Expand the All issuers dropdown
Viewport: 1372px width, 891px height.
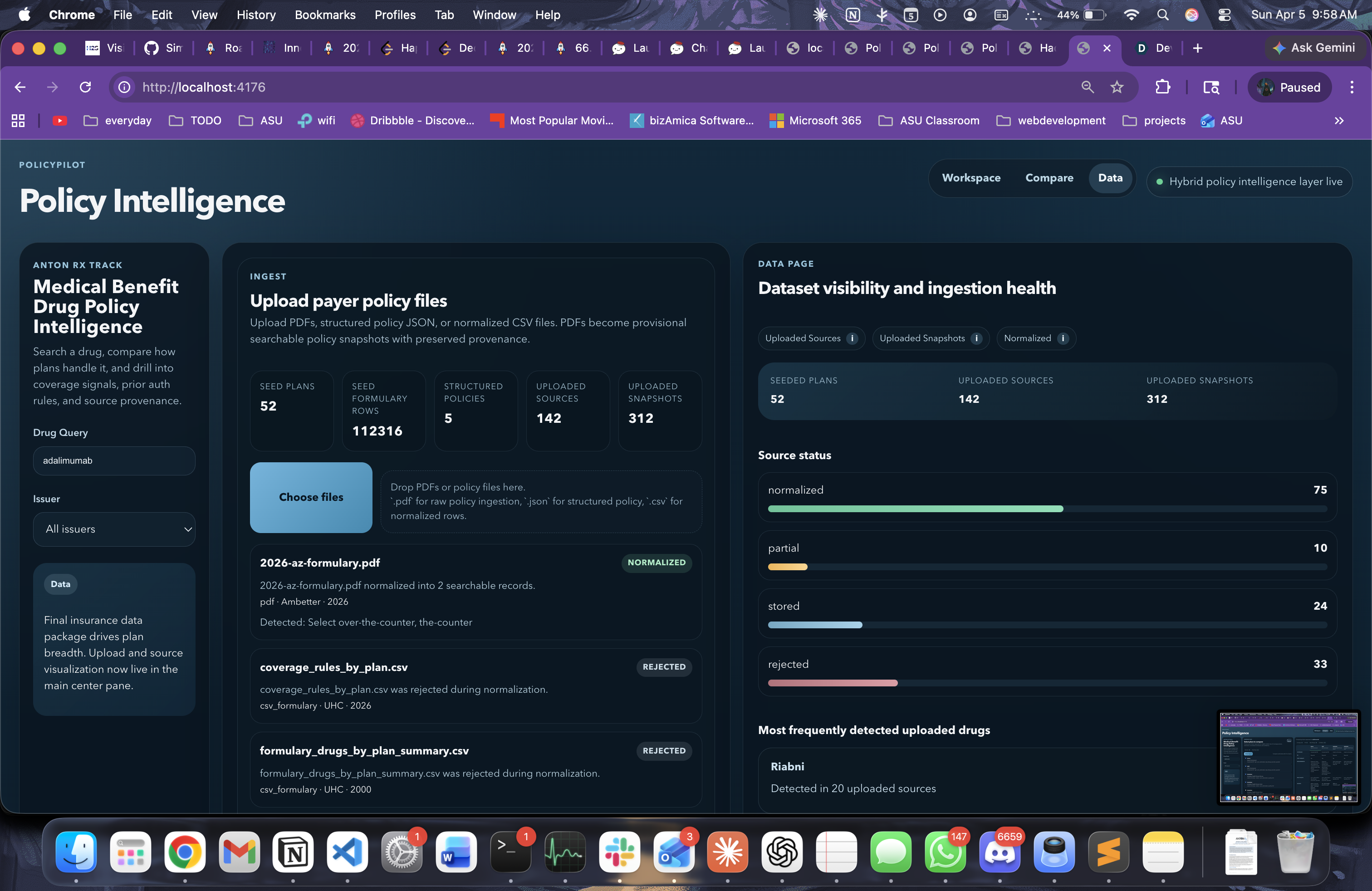click(114, 529)
